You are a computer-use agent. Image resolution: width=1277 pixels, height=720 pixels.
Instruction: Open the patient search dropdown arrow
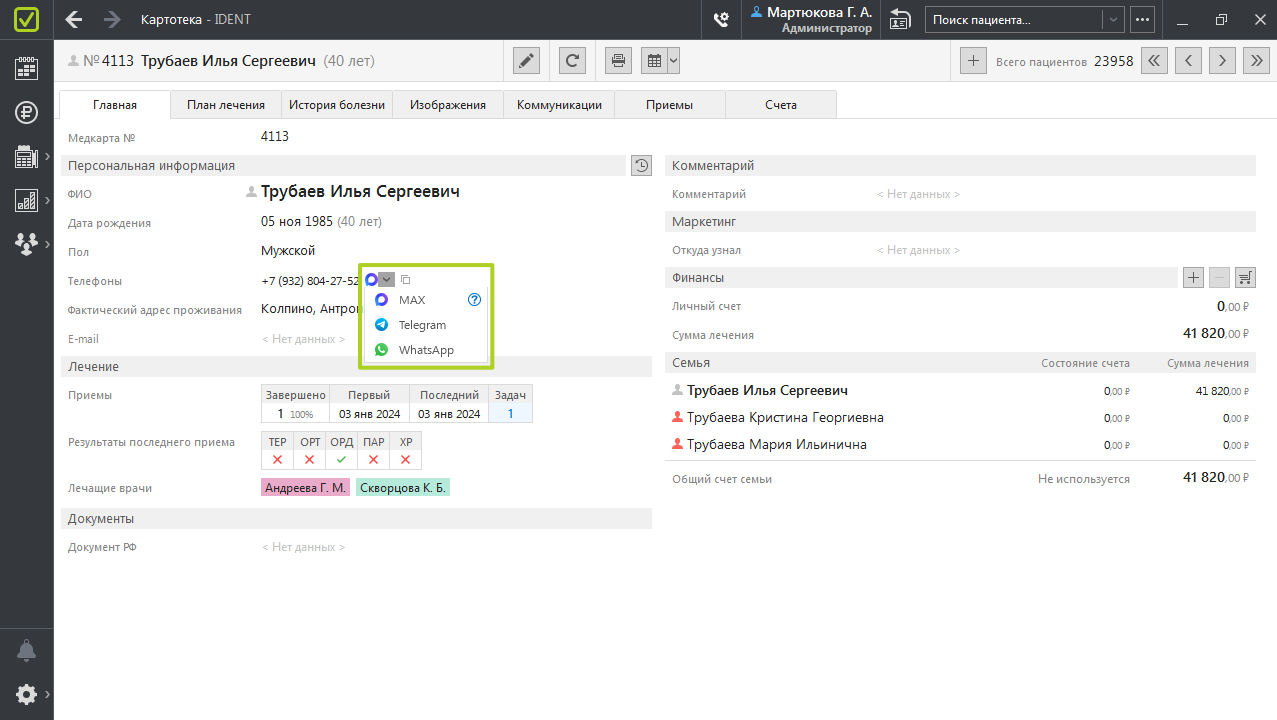pyautogui.click(x=1112, y=19)
